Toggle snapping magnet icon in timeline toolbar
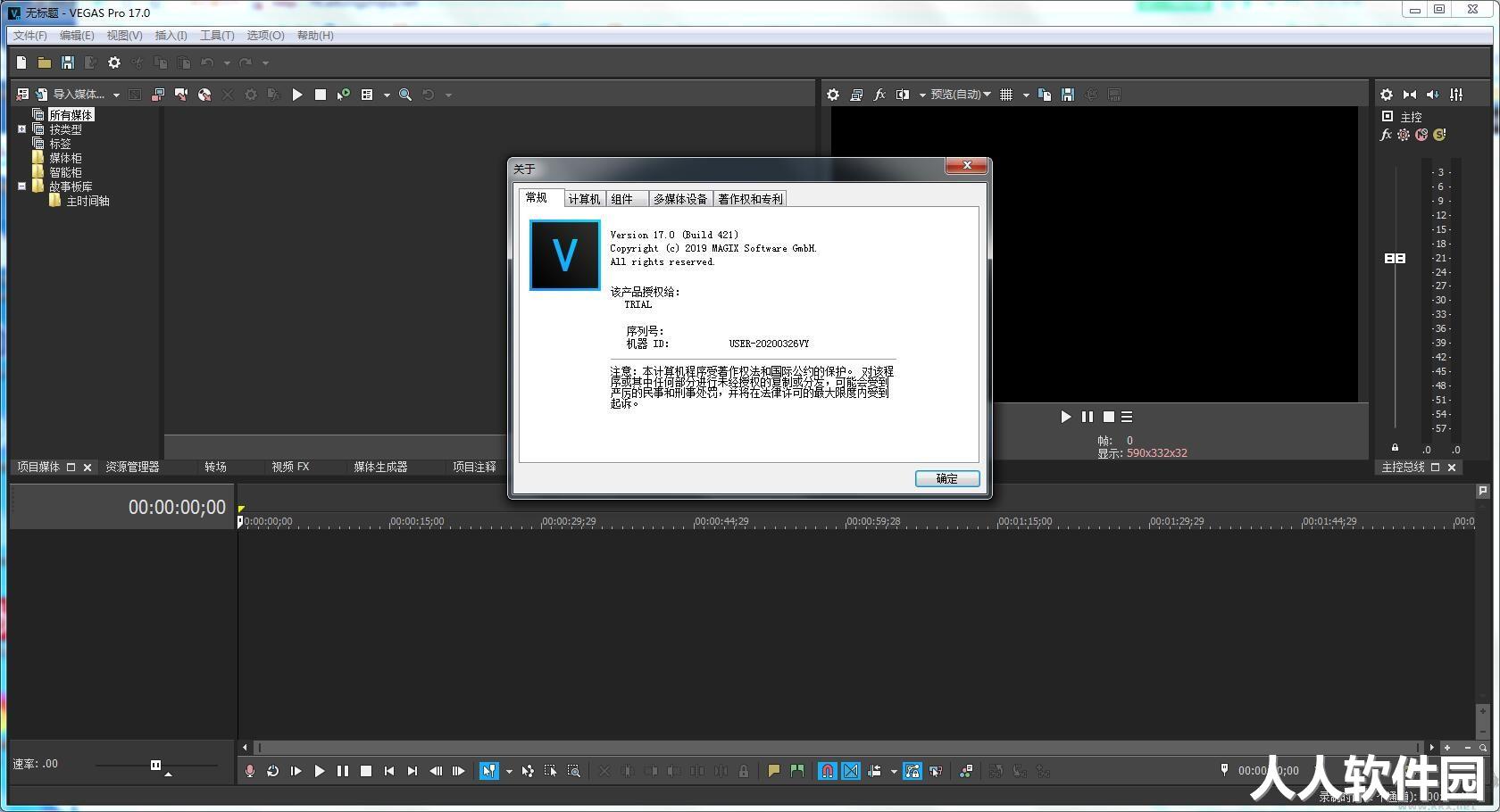This screenshot has height=812, width=1500. coord(828,771)
